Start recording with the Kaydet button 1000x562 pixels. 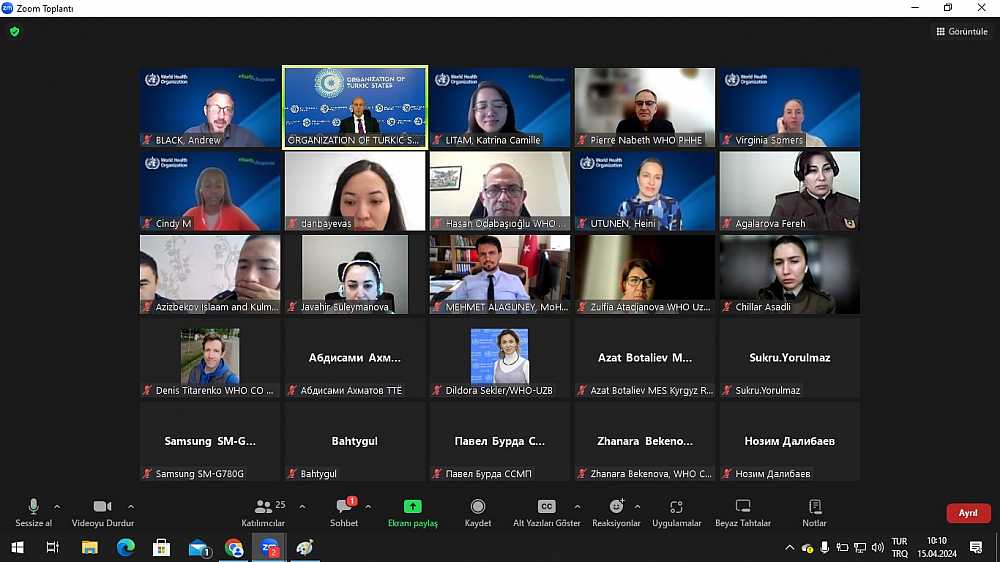point(478,512)
